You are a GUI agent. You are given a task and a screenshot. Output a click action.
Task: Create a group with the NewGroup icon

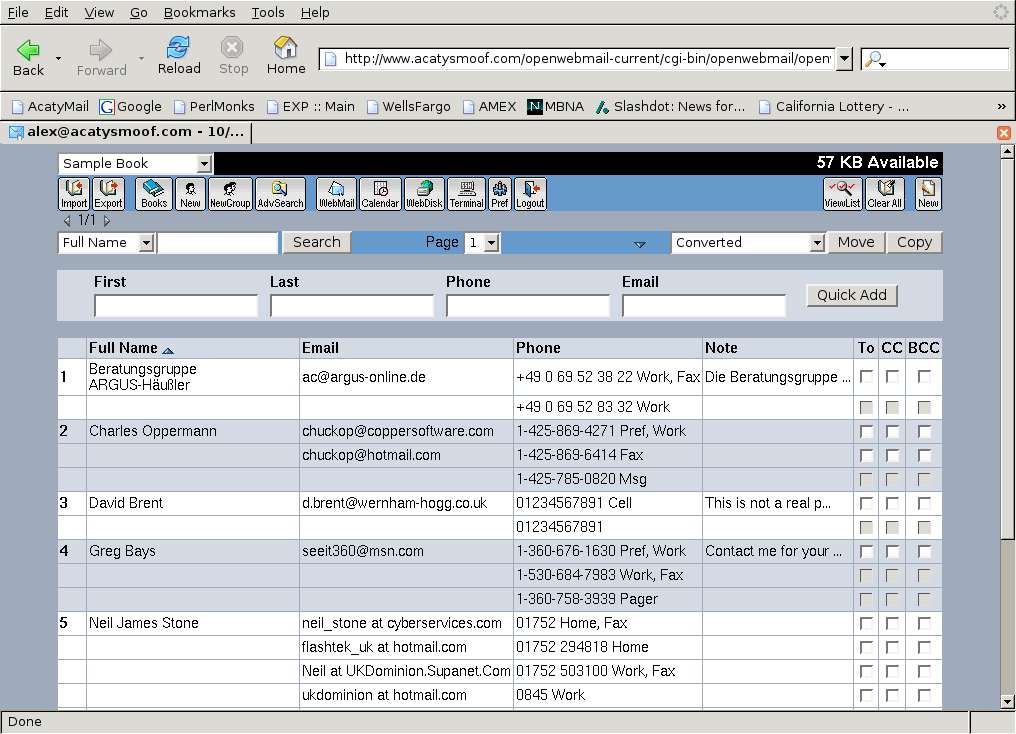click(x=230, y=194)
